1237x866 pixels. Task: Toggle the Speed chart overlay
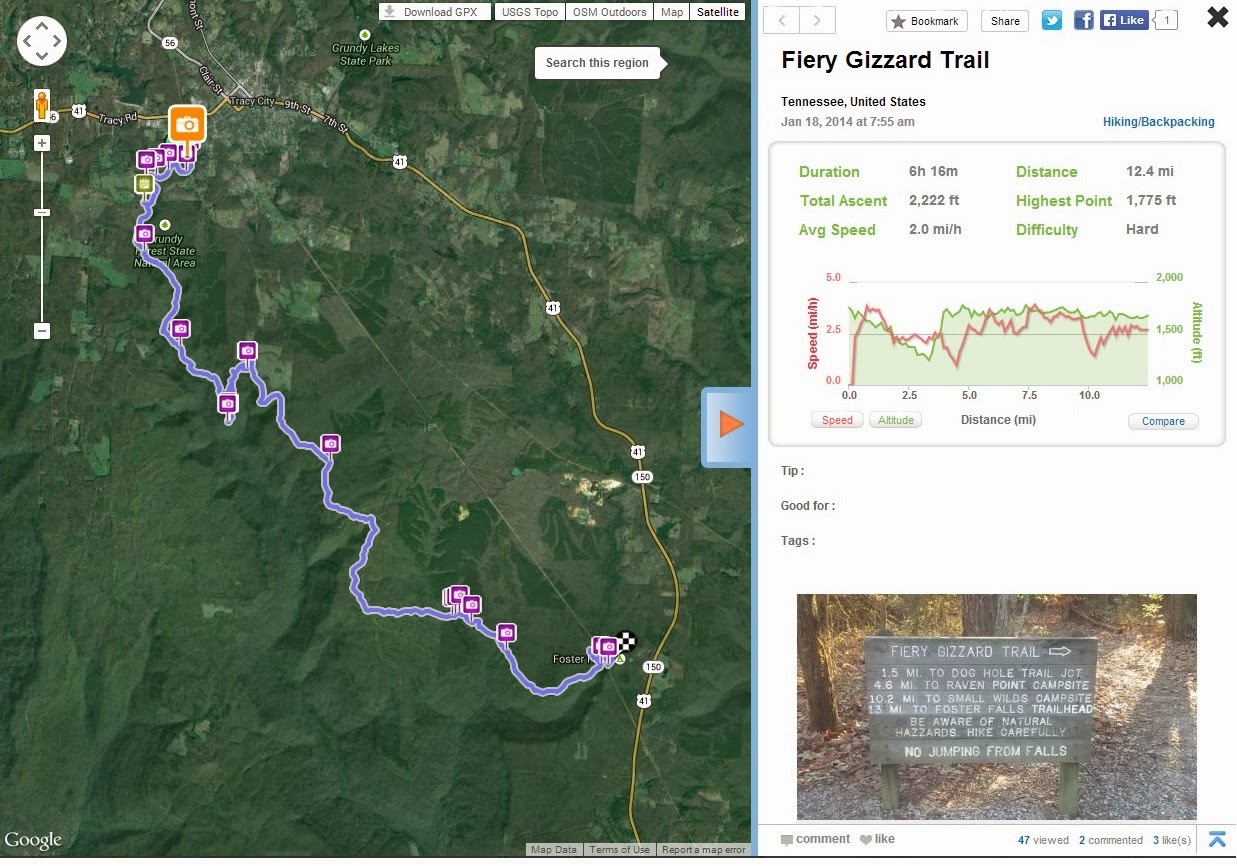click(837, 420)
